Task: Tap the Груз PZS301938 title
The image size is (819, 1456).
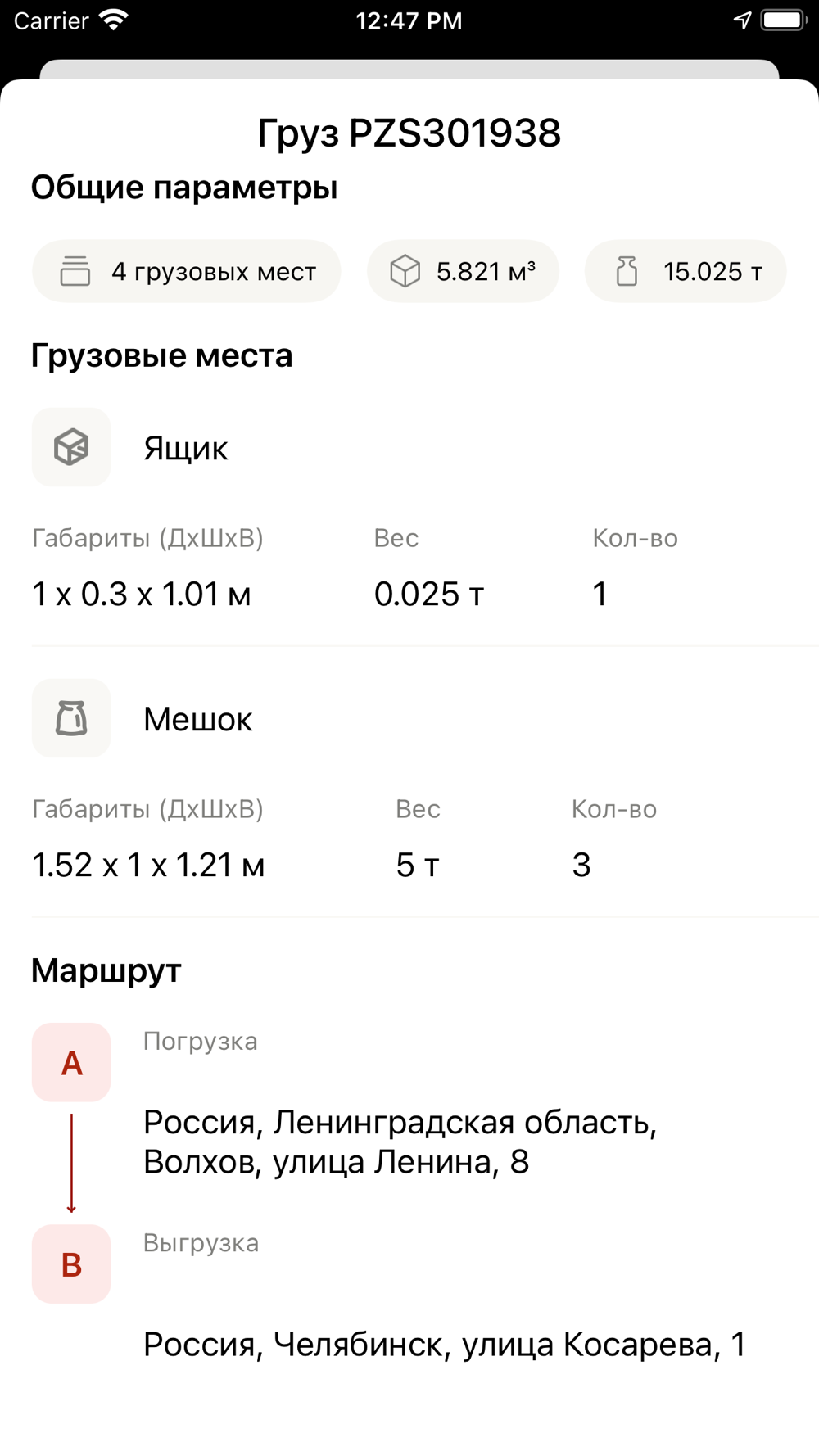Action: (409, 133)
